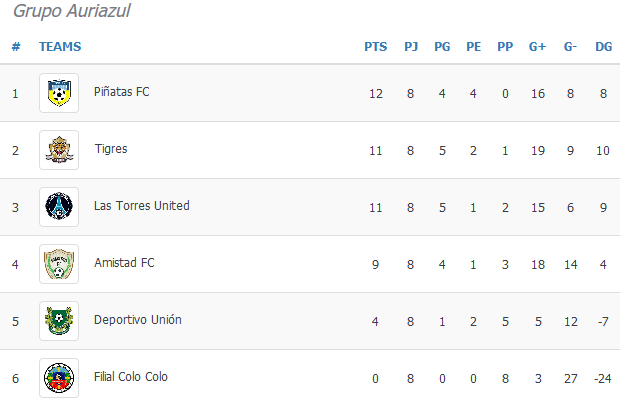Image resolution: width=620 pixels, height=405 pixels.
Task: Click the PJ column header
Action: click(411, 47)
